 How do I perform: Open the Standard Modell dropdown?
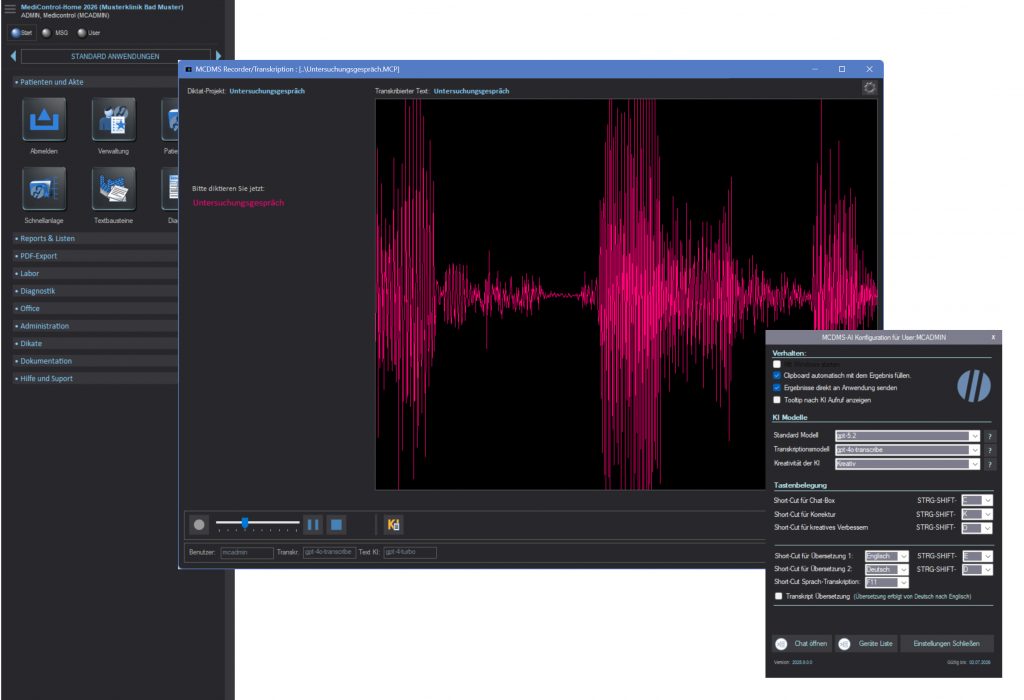tap(974, 436)
